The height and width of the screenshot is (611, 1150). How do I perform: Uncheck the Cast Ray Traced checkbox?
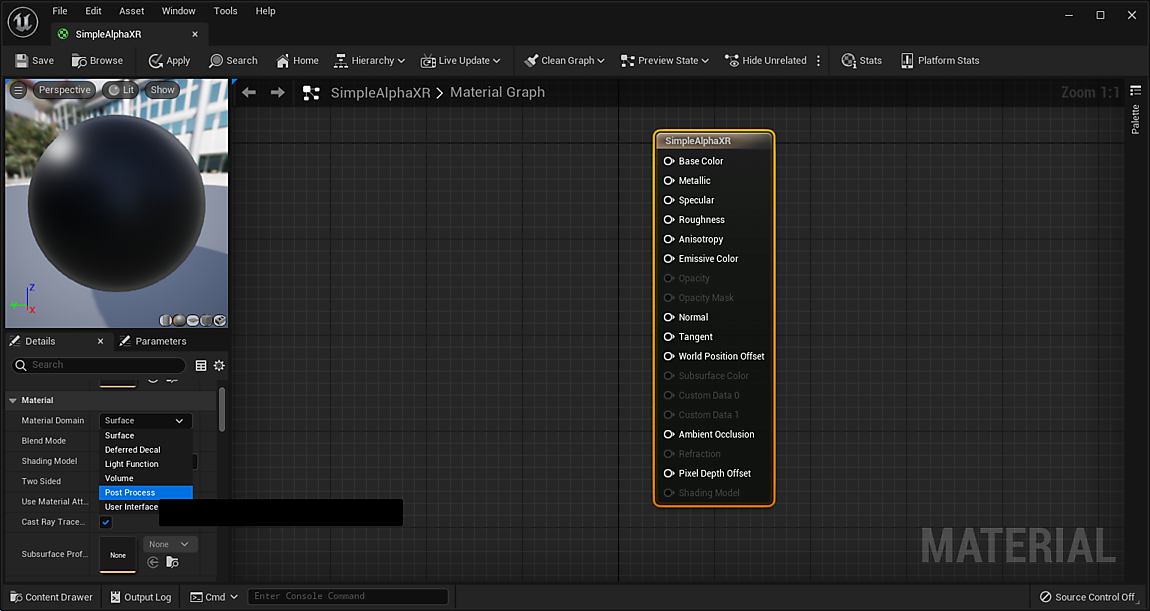(105, 521)
